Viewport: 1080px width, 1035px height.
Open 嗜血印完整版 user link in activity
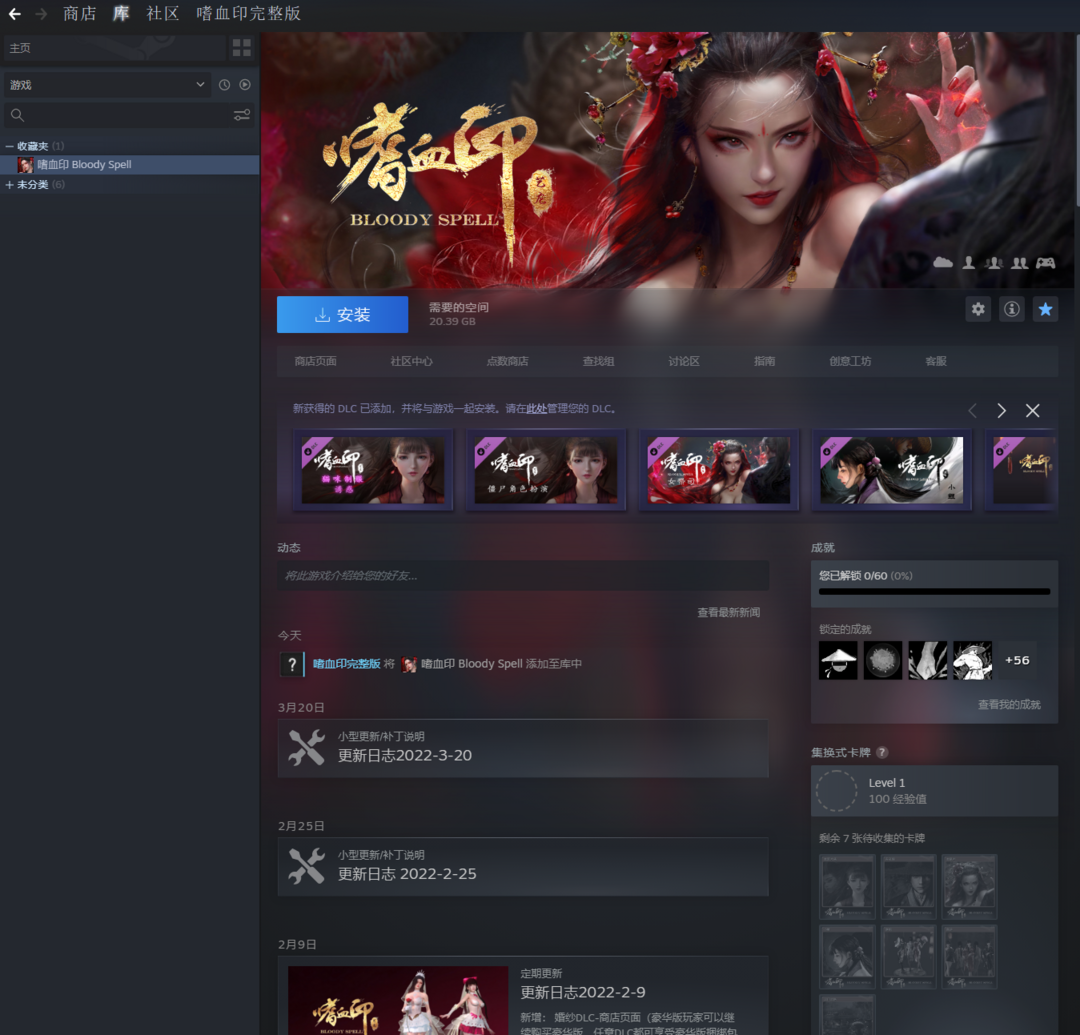346,664
